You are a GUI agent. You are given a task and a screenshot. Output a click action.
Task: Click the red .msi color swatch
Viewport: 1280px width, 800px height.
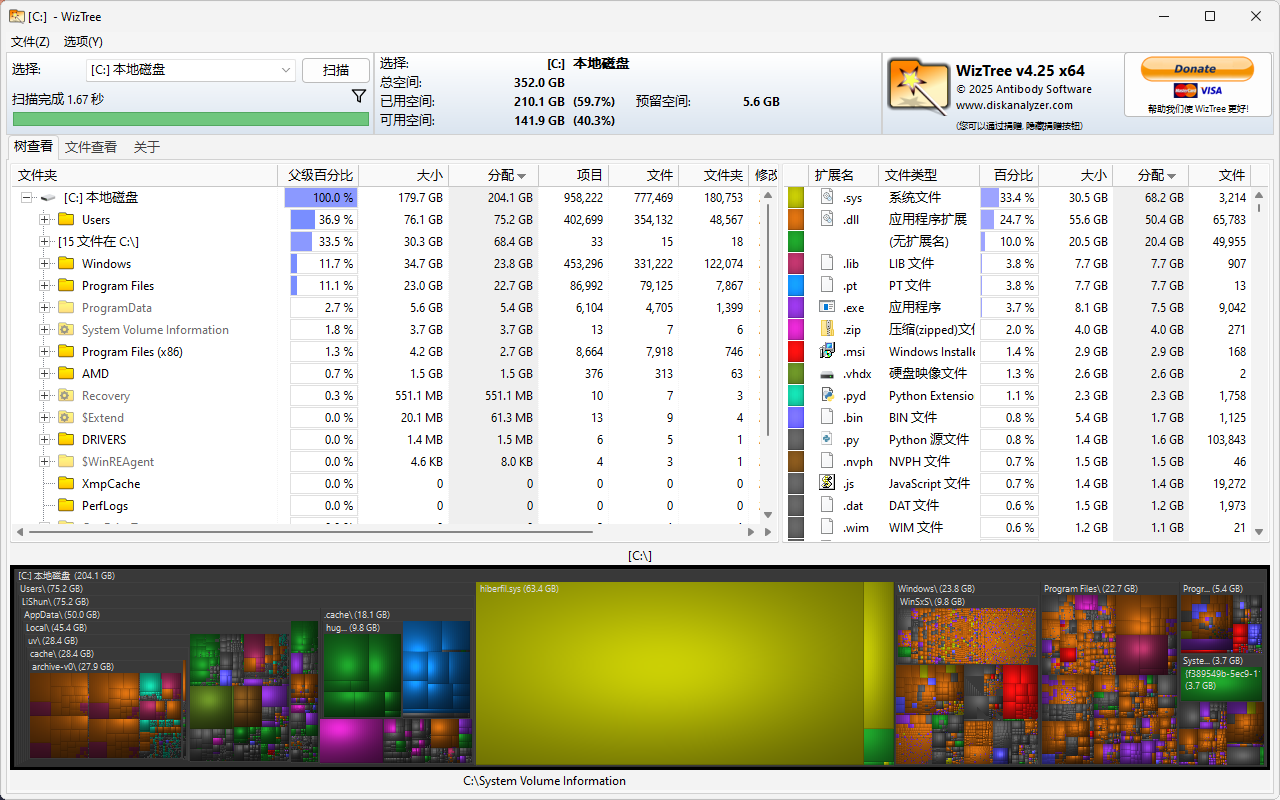point(796,351)
